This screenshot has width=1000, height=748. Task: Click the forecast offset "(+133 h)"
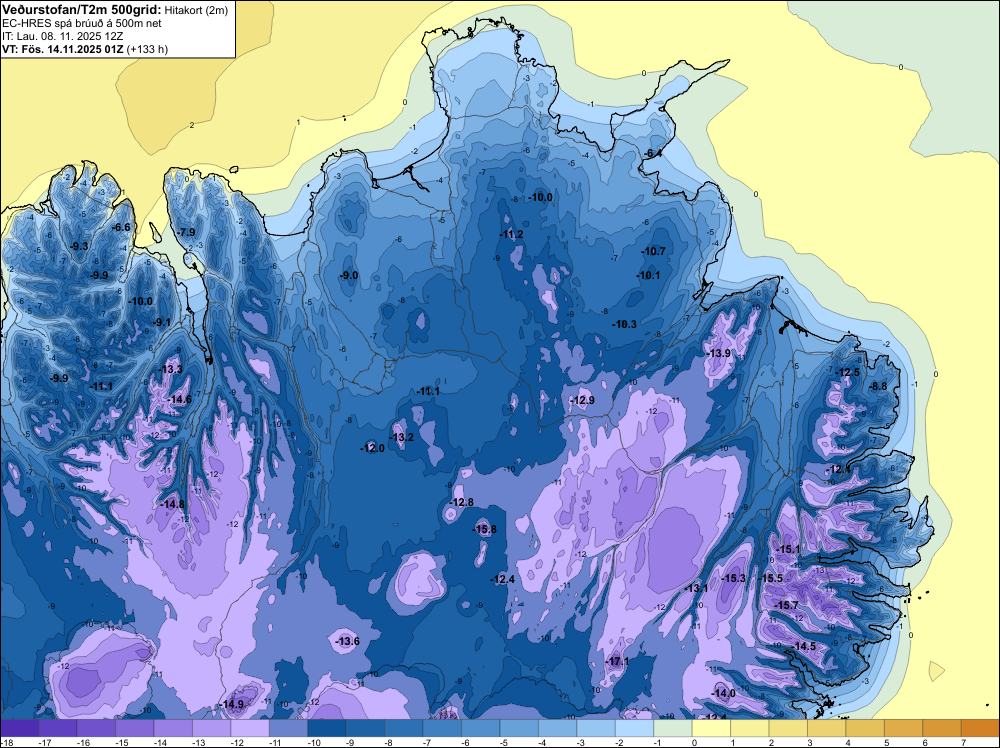(x=147, y=50)
